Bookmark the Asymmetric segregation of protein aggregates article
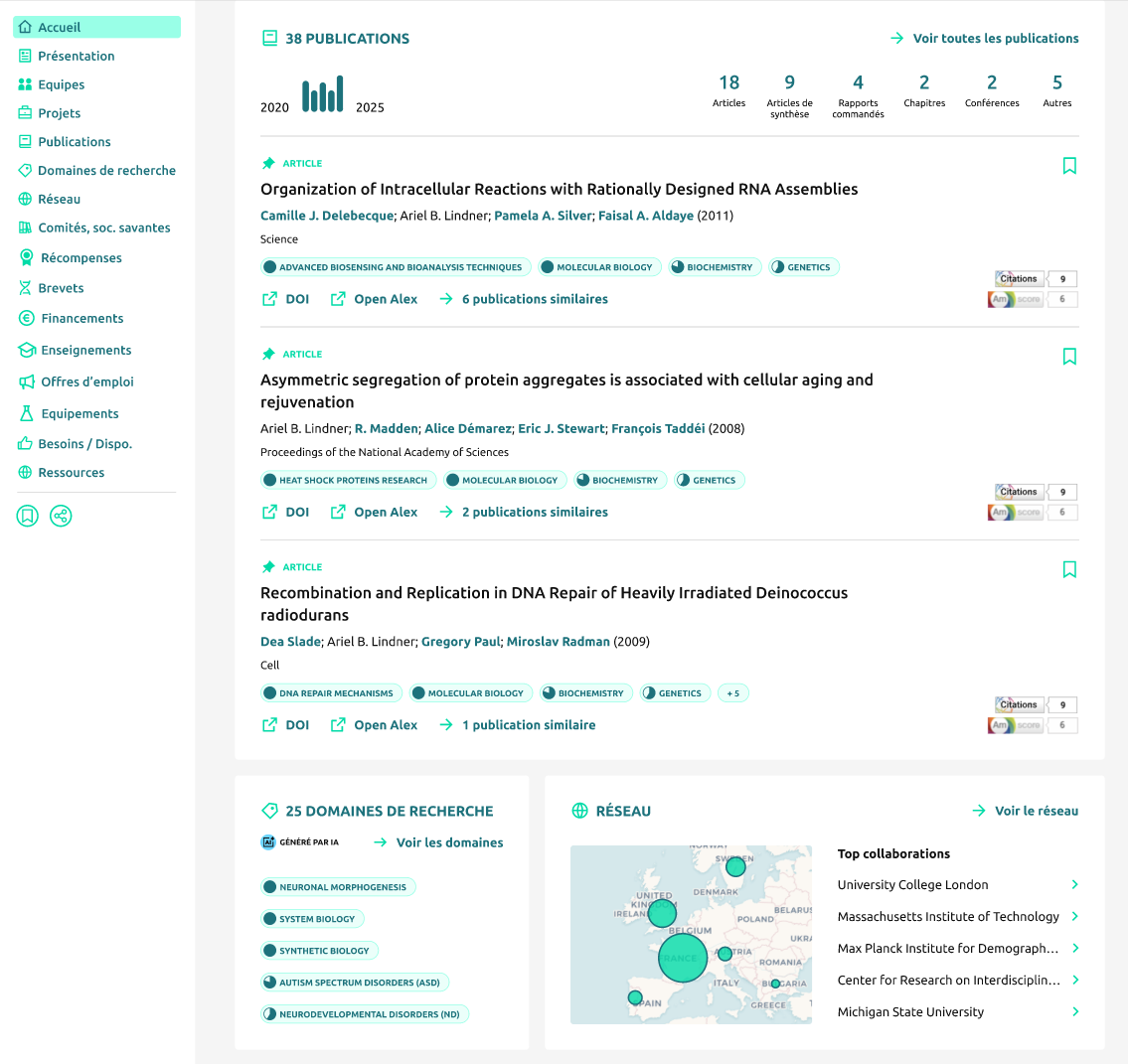This screenshot has width=1128, height=1064. pos(1069,357)
